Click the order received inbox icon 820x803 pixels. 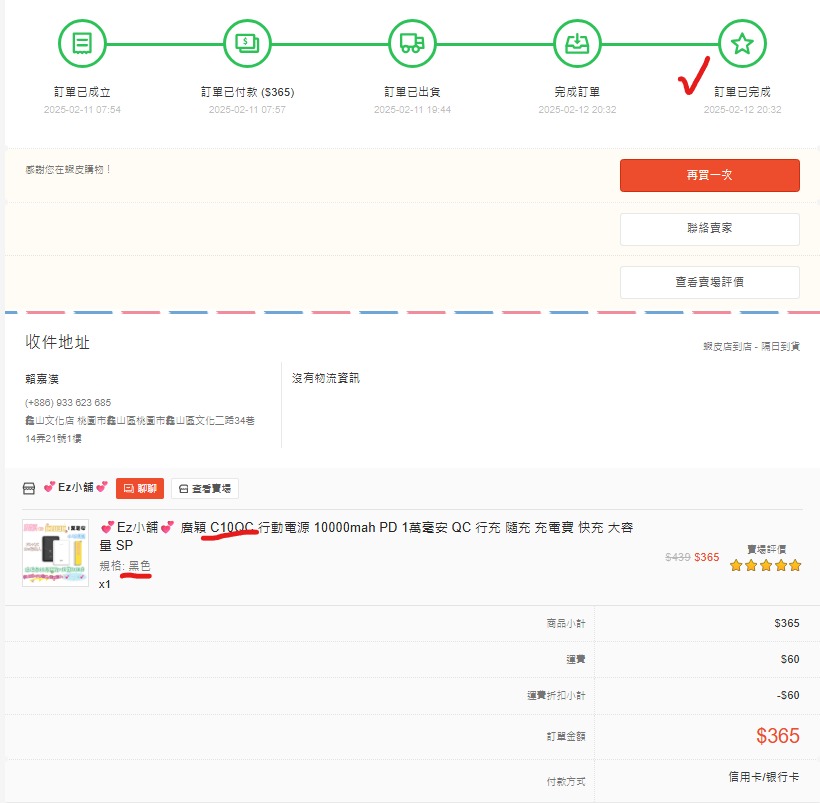coord(577,44)
